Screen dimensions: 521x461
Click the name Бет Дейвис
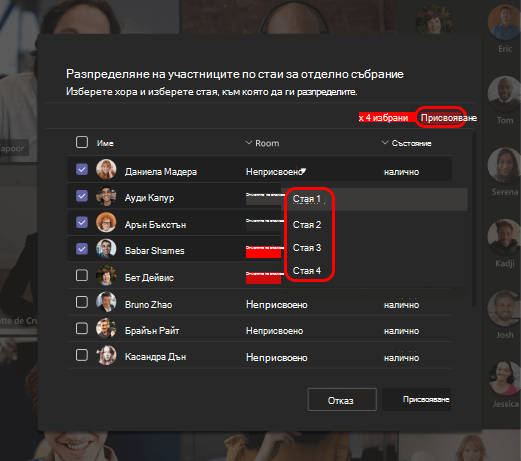tap(149, 278)
